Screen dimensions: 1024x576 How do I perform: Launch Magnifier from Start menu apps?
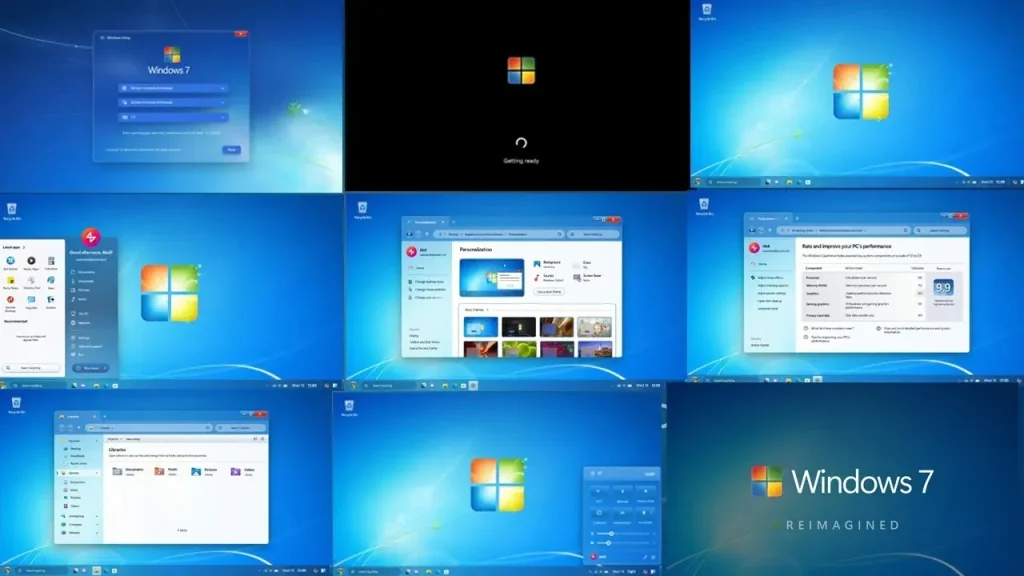pyautogui.click(x=31, y=302)
